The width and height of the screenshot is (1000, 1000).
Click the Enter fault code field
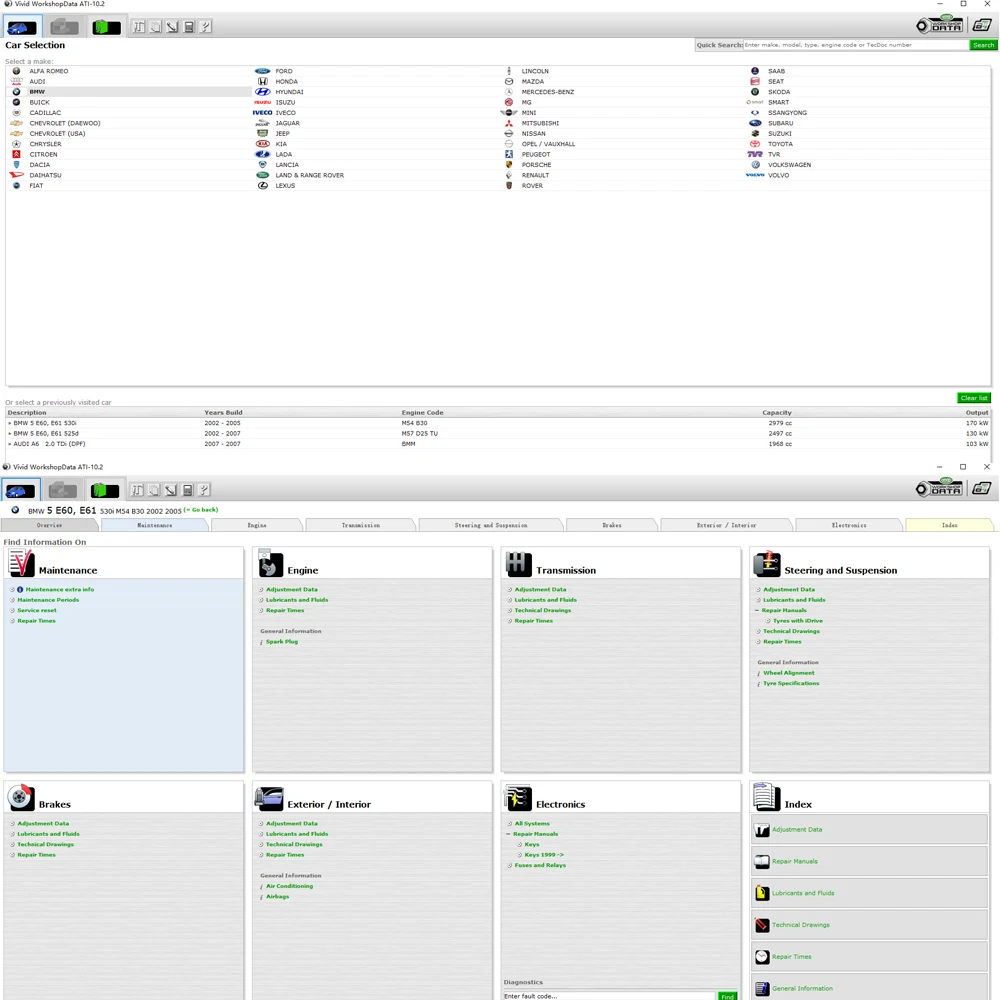[x=609, y=996]
